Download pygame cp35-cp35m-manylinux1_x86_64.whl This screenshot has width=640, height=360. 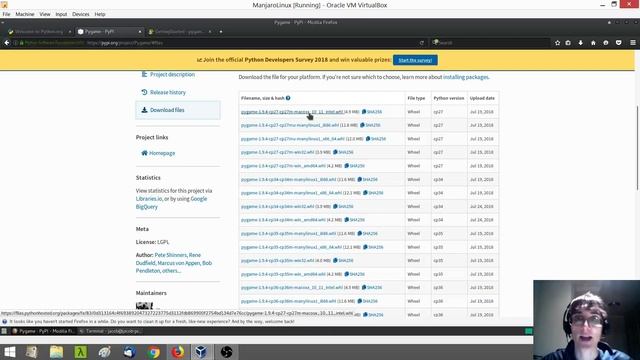click(x=291, y=247)
